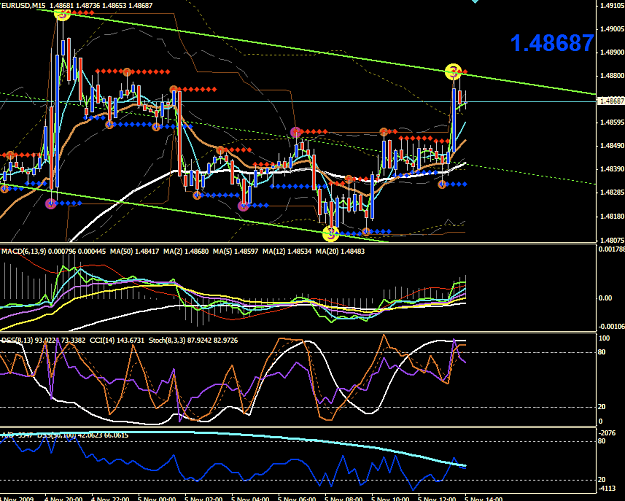Select the 1.48490 price axis label
This screenshot has height=501, width=625.
[x=612, y=146]
